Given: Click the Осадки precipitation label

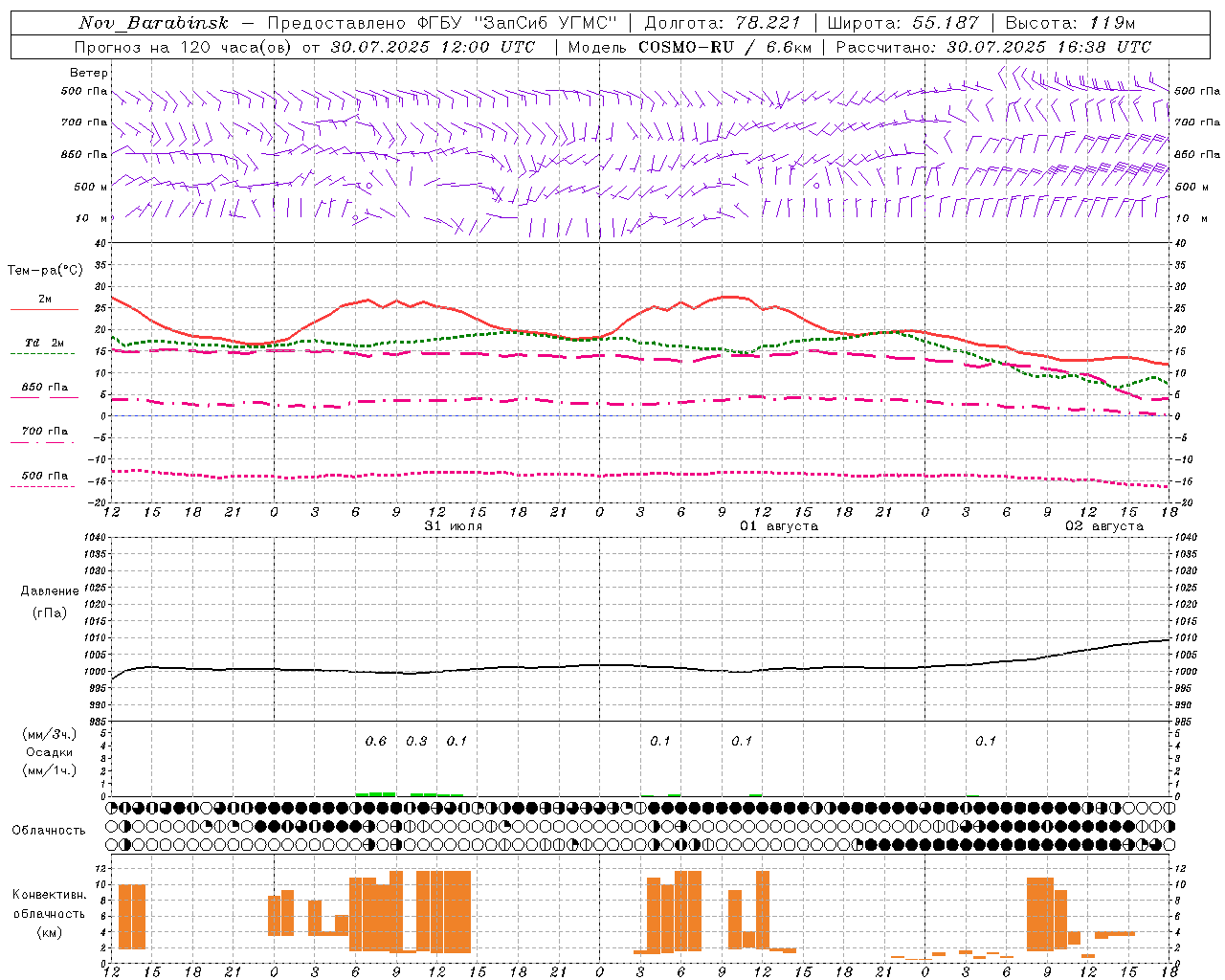Looking at the screenshot, I should click(50, 752).
